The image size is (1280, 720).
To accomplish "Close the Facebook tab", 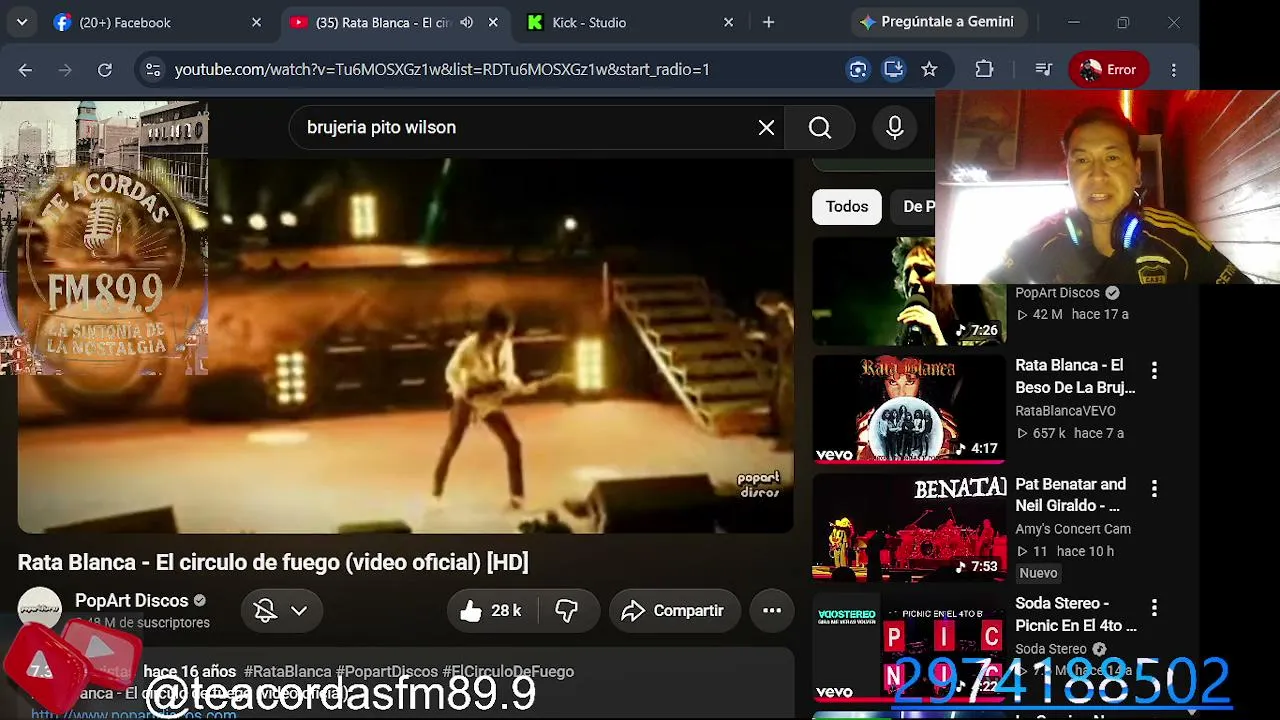I will (x=256, y=22).
